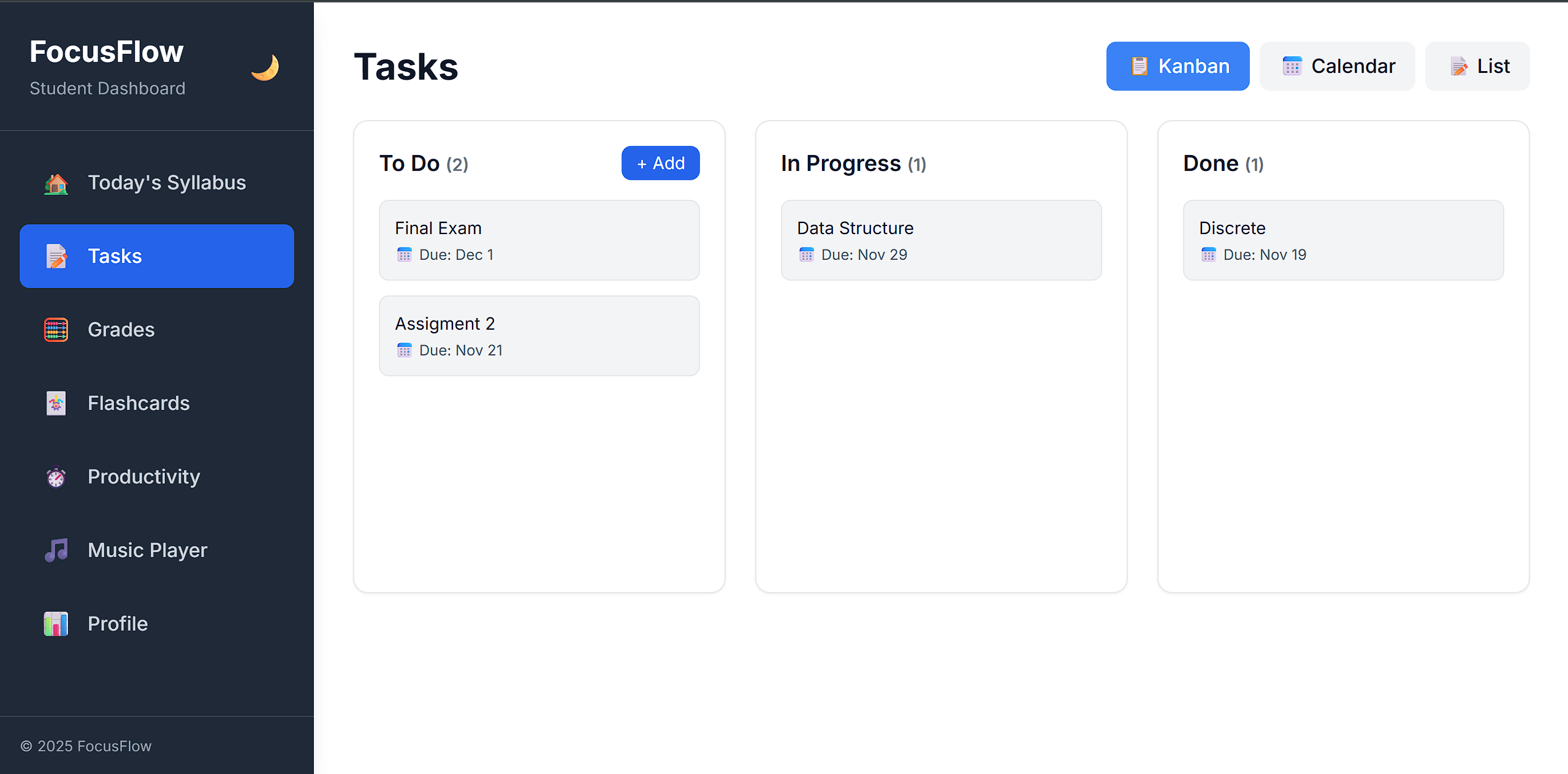Switch to Calendar view
The image size is (1568, 774).
pyautogui.click(x=1337, y=66)
